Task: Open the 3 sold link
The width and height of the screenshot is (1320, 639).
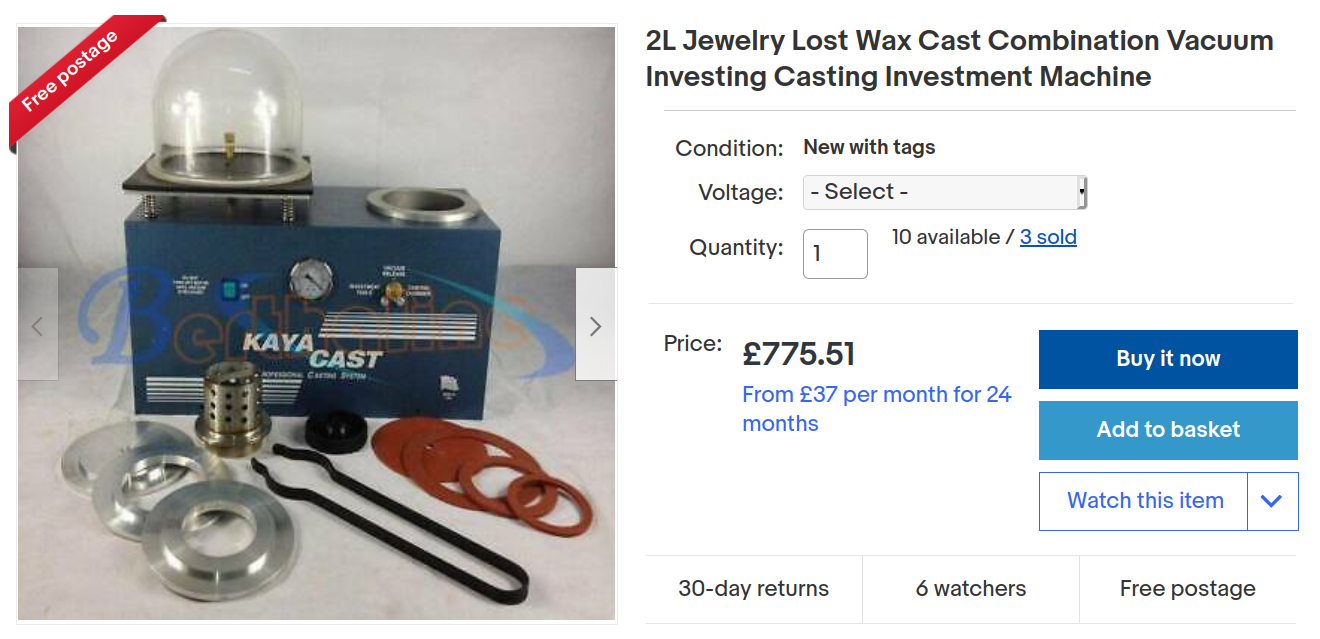Action: tap(1048, 237)
